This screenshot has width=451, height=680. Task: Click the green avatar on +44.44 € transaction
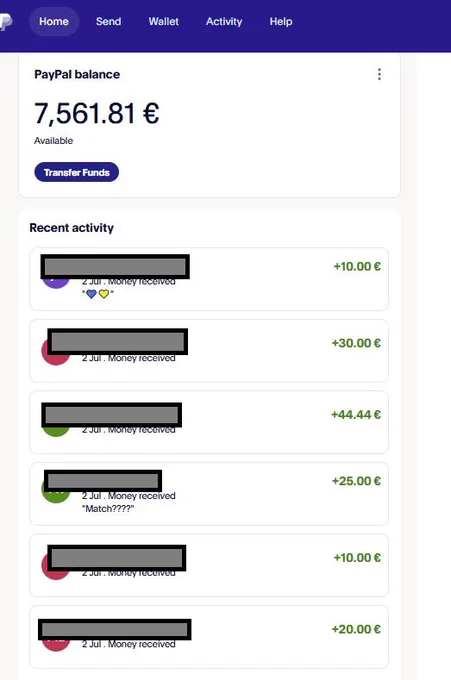[x=56, y=432]
